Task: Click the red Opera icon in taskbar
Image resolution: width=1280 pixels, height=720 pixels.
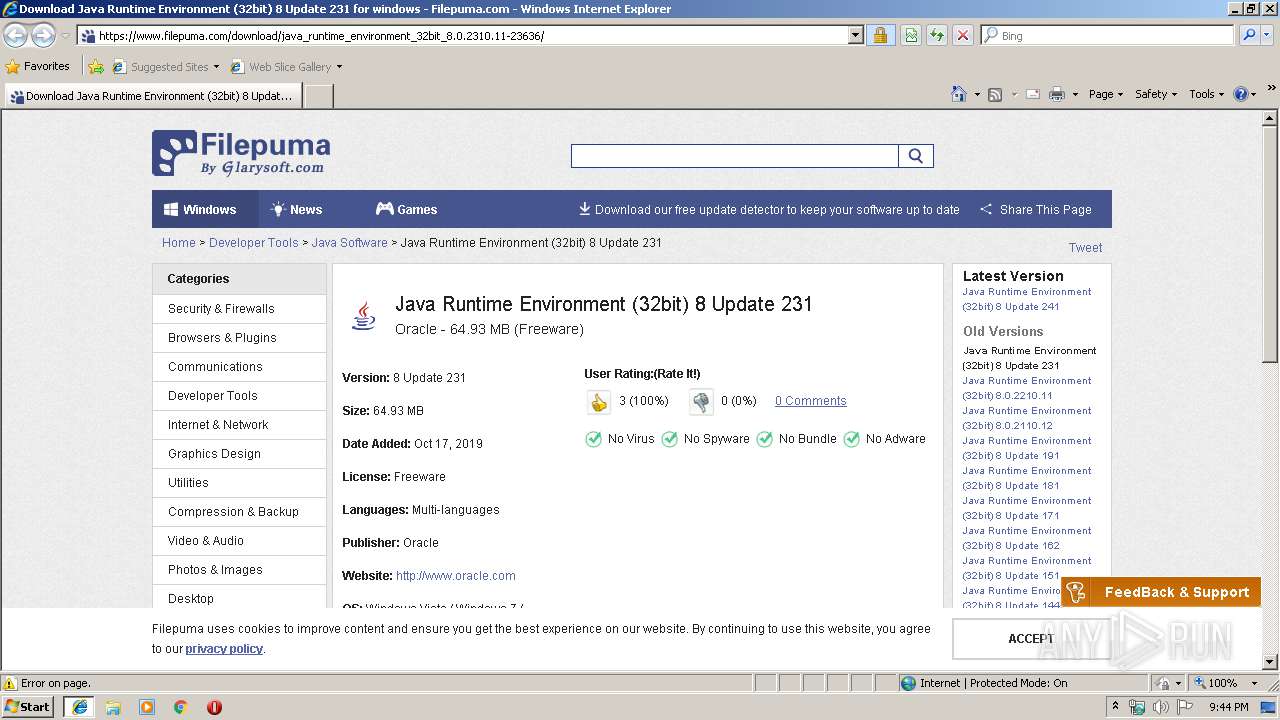Action: coord(214,707)
